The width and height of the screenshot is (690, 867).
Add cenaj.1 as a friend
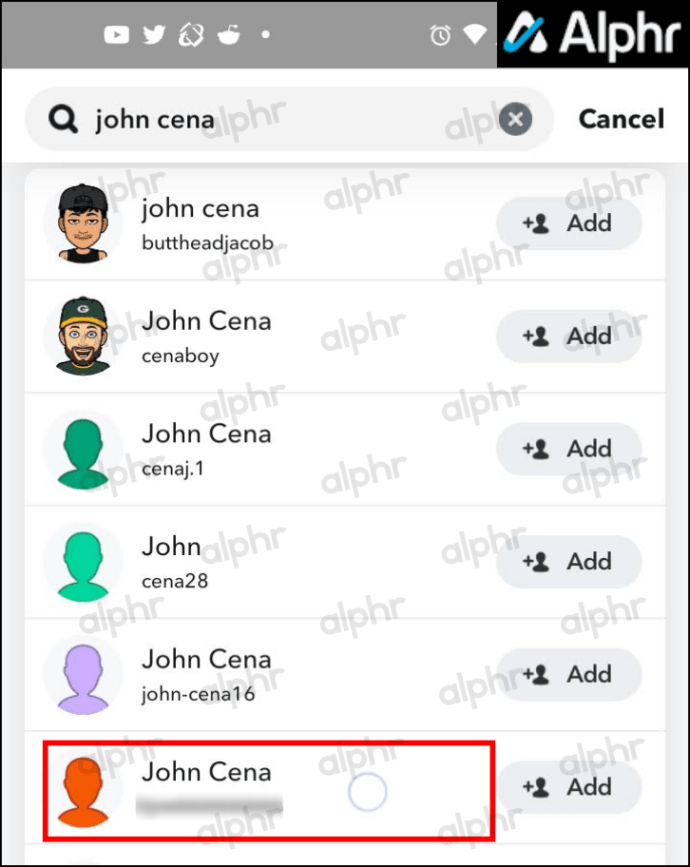click(569, 449)
